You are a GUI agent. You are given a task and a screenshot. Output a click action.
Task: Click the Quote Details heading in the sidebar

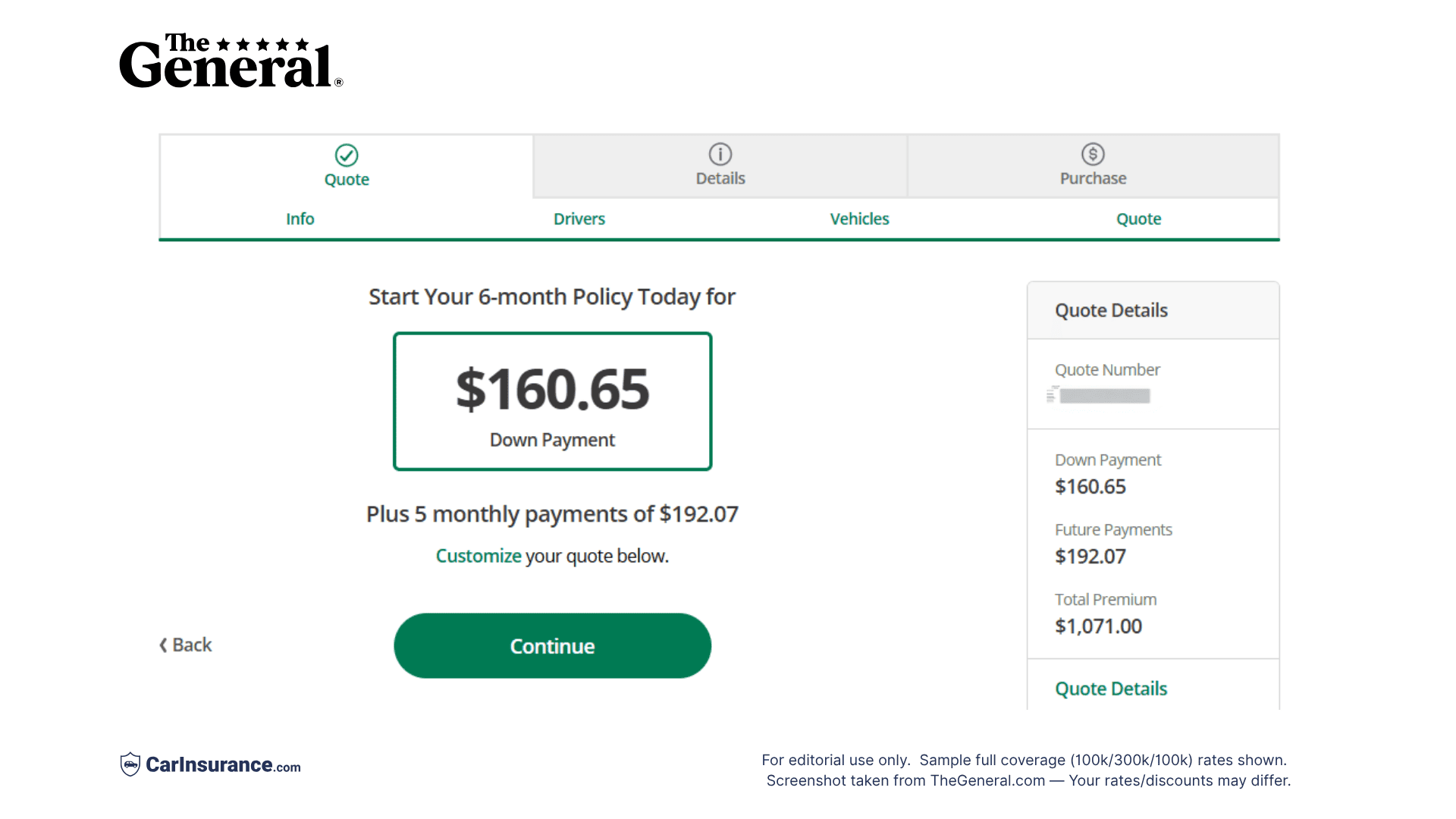(x=1110, y=310)
